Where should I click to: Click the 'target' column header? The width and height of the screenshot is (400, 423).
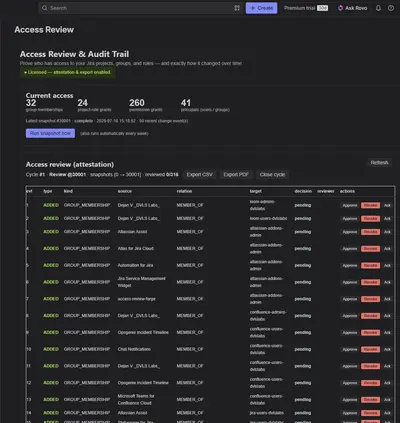tap(256, 191)
